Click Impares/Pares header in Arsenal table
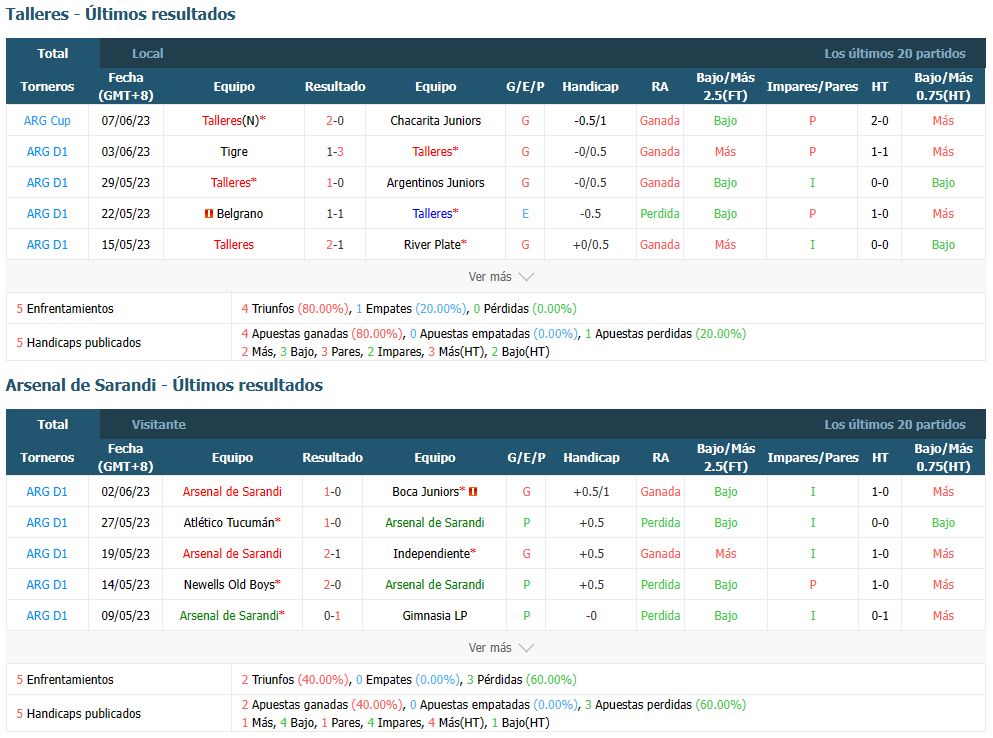Screen dimensions: 993x738 coord(813,457)
